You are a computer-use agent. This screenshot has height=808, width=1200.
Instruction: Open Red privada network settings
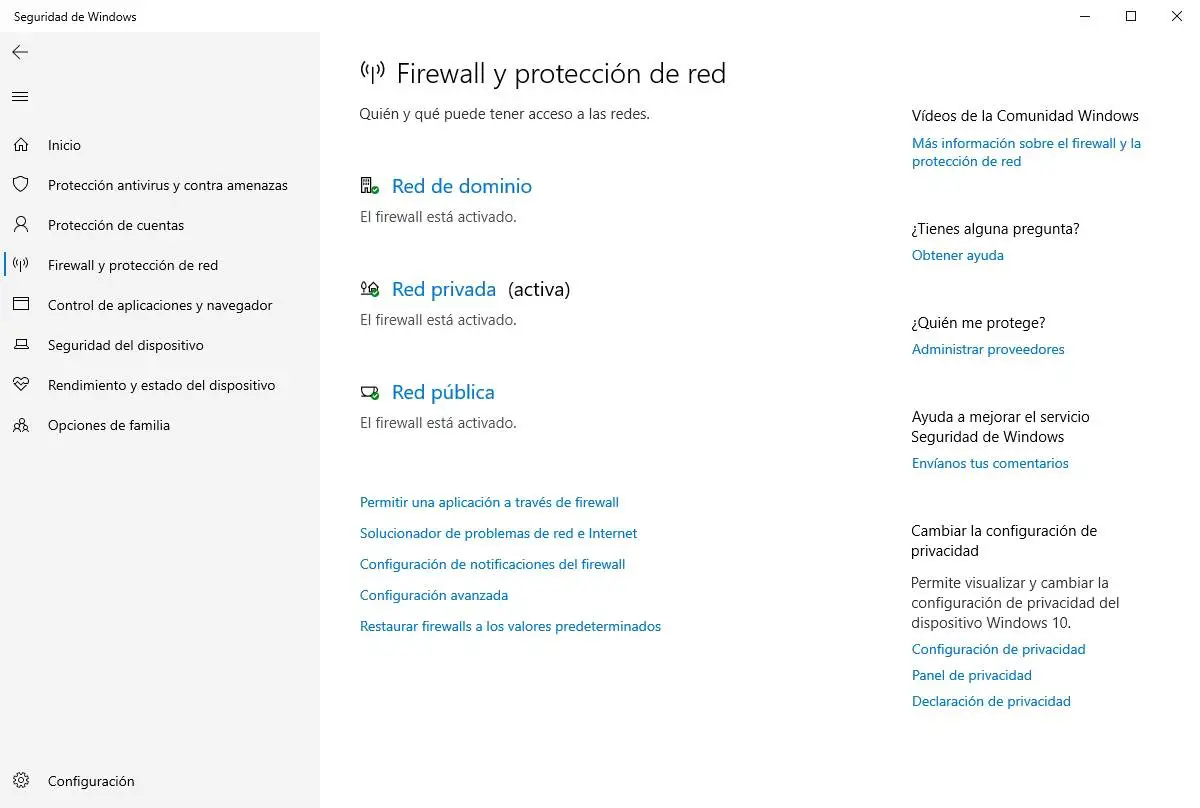443,289
